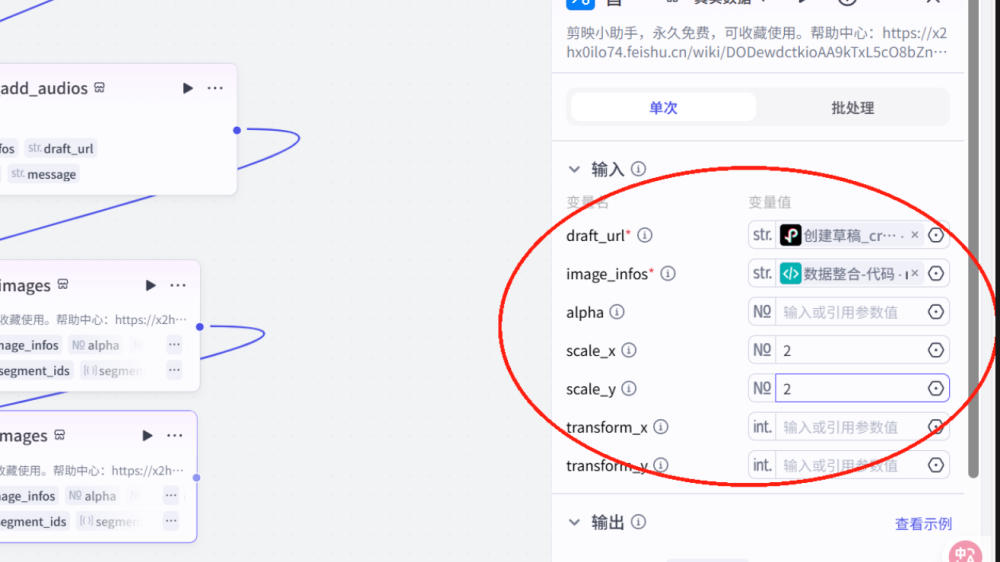Expand hidden outputs row of bottom images node

(171, 521)
